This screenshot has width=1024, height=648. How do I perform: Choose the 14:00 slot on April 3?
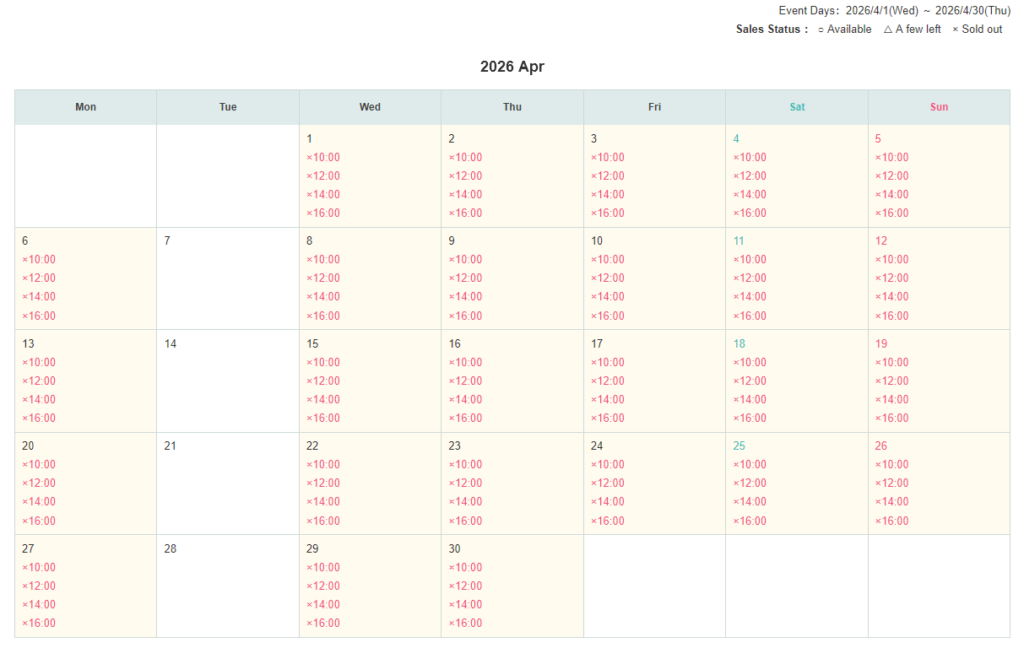607,194
